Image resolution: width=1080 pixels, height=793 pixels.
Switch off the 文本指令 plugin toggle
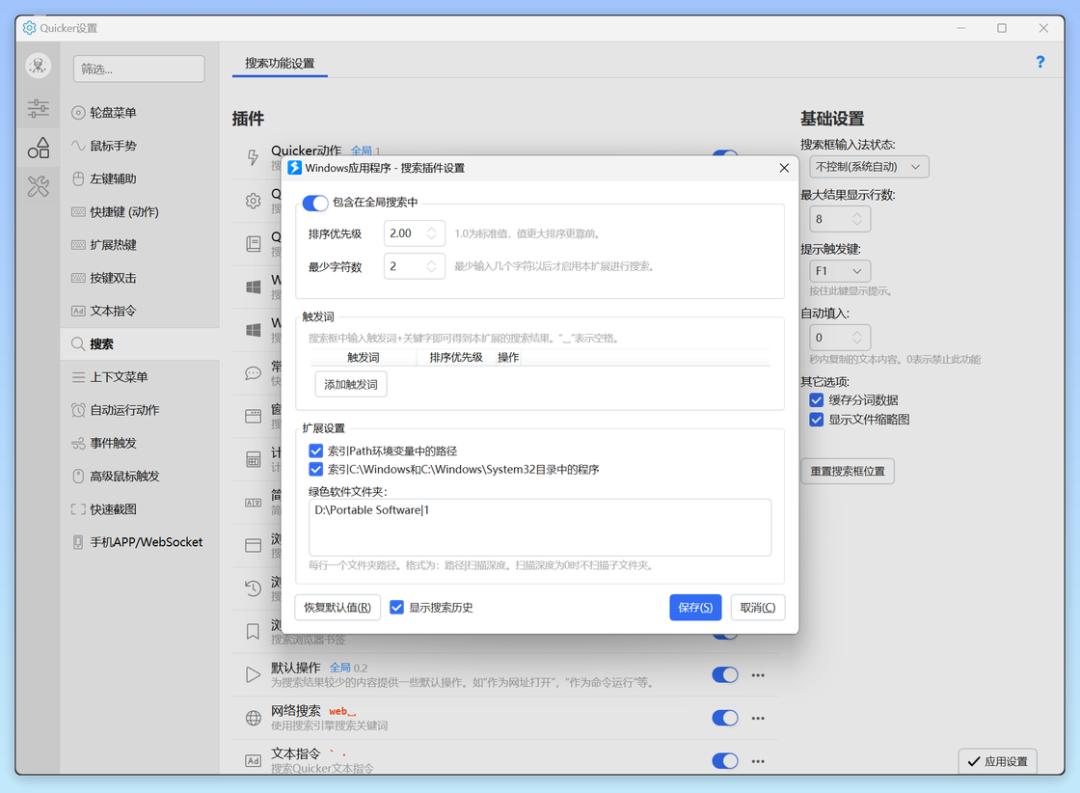tap(725, 761)
